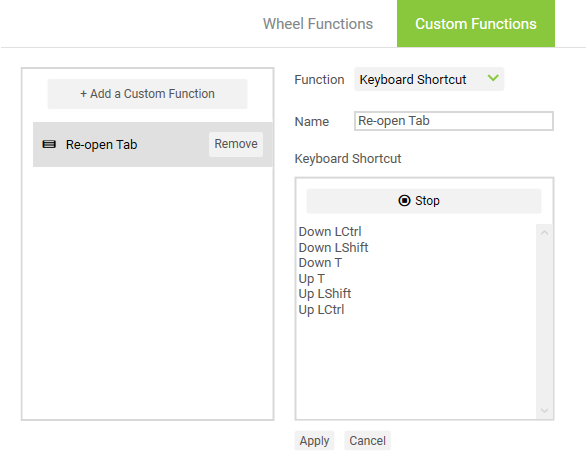This screenshot has width=586, height=461.
Task: Select the Re-open Tab list entry
Action: (x=152, y=144)
